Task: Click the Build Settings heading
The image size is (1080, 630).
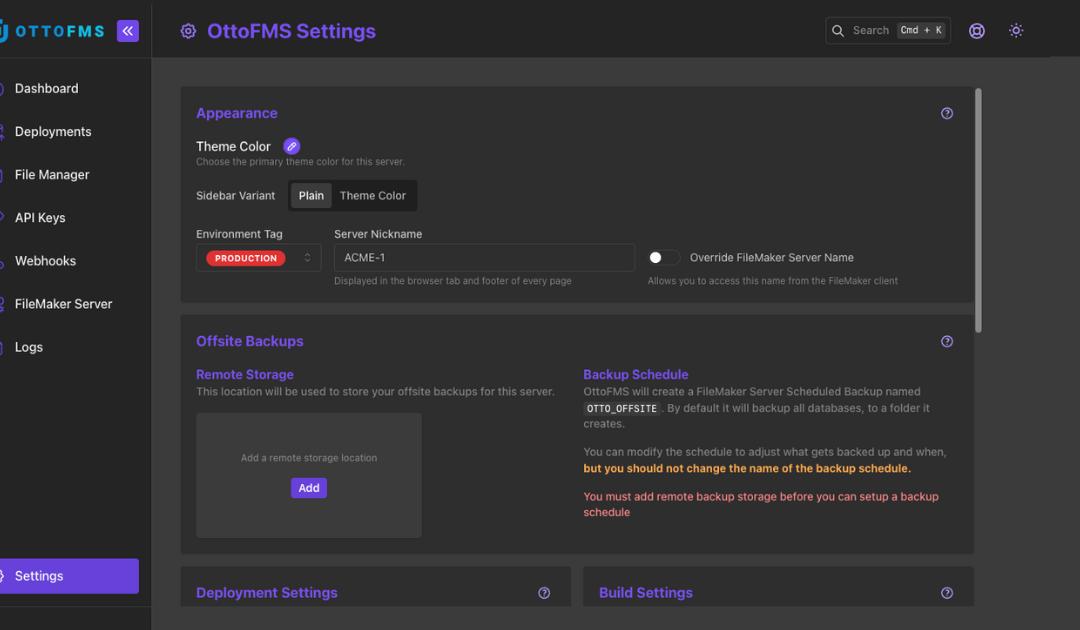Action: (x=645, y=593)
